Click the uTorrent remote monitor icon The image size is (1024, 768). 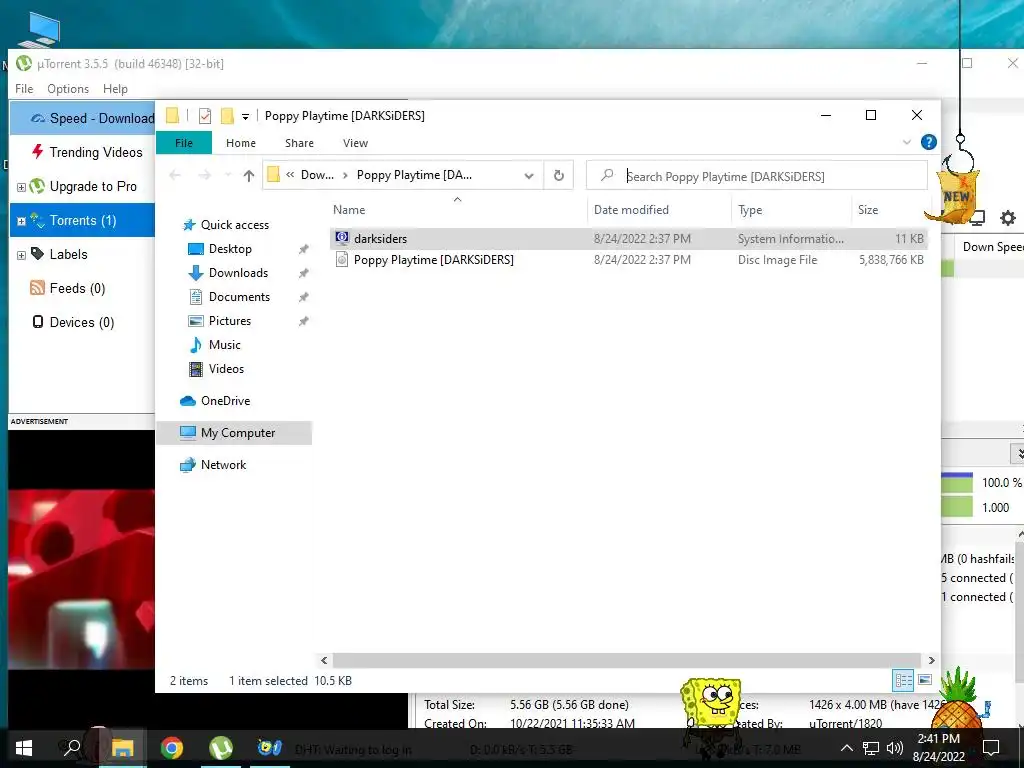coord(978,218)
